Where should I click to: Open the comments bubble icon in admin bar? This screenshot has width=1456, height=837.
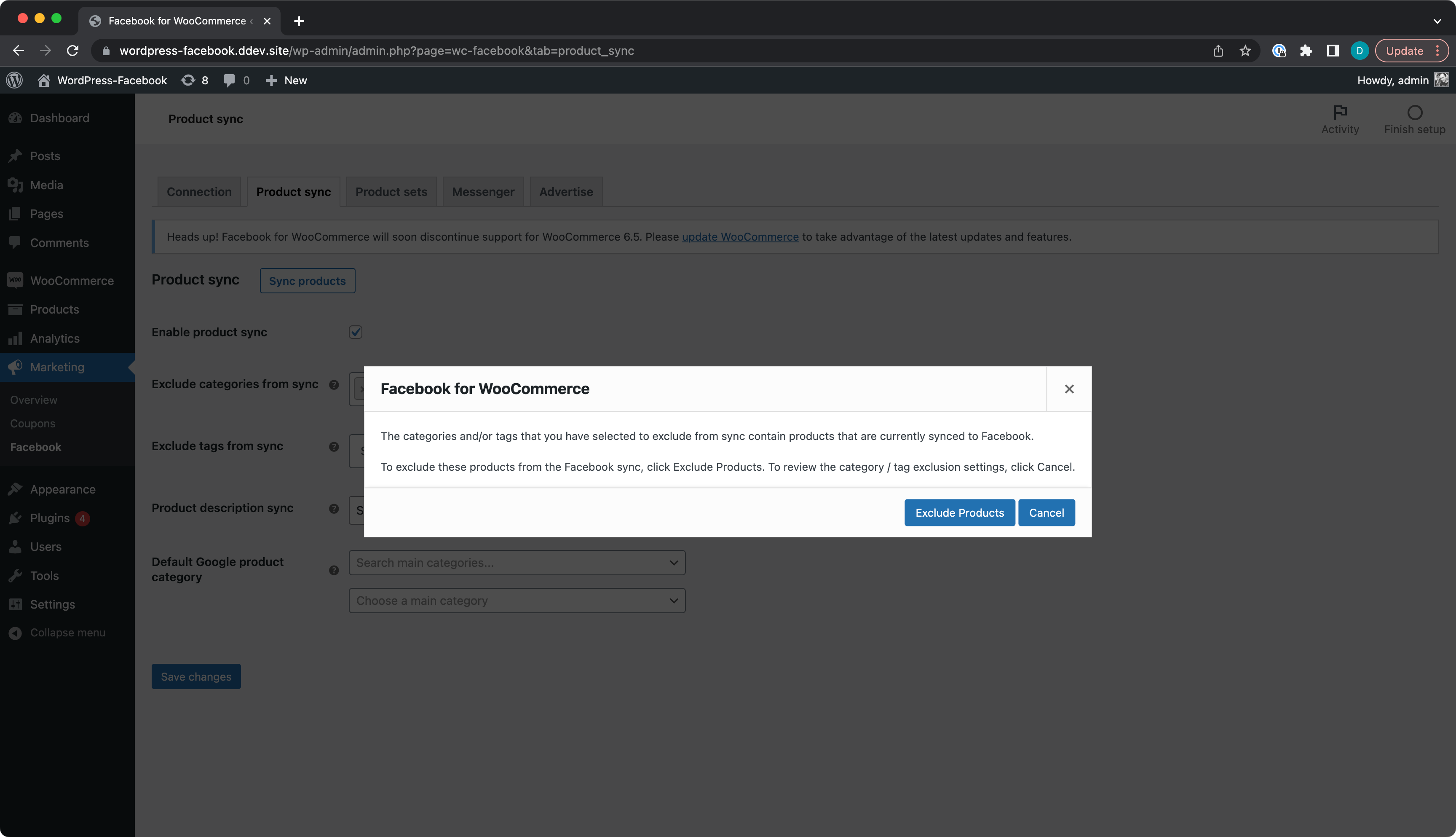point(229,80)
